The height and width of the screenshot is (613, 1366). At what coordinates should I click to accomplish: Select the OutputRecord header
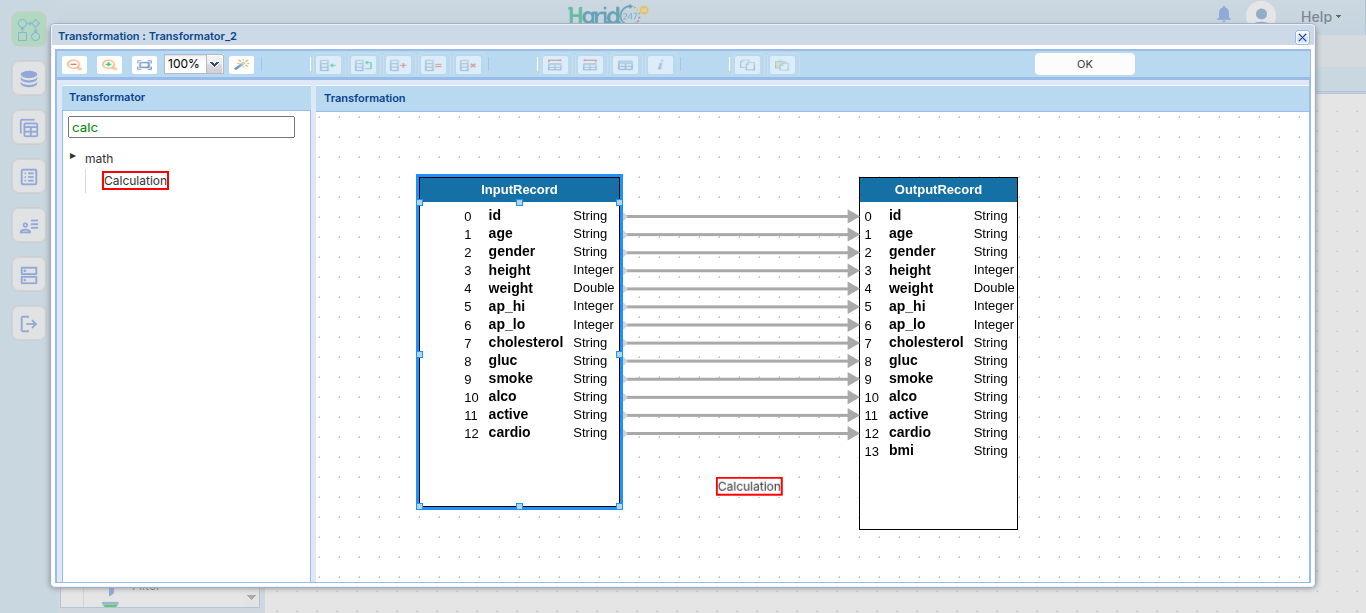coord(938,190)
